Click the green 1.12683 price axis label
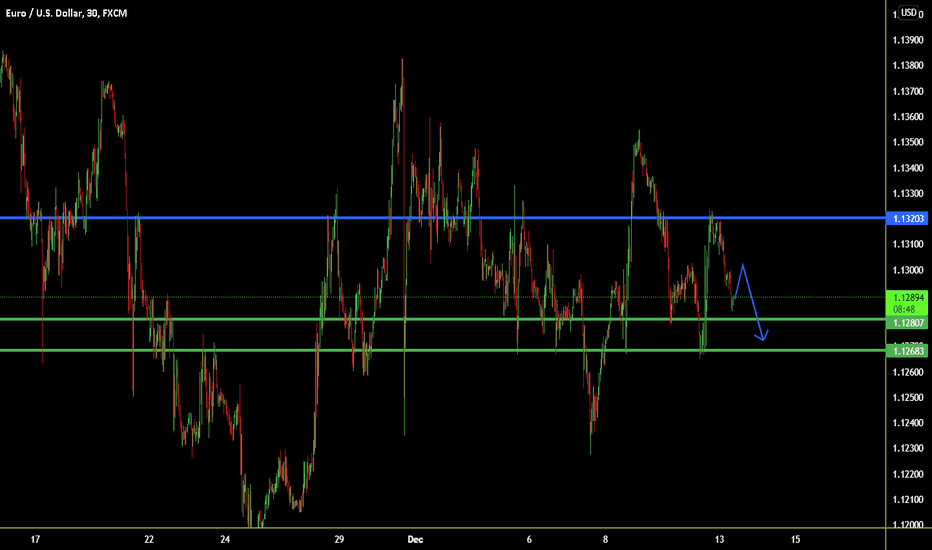This screenshot has width=932, height=550. tap(906, 351)
